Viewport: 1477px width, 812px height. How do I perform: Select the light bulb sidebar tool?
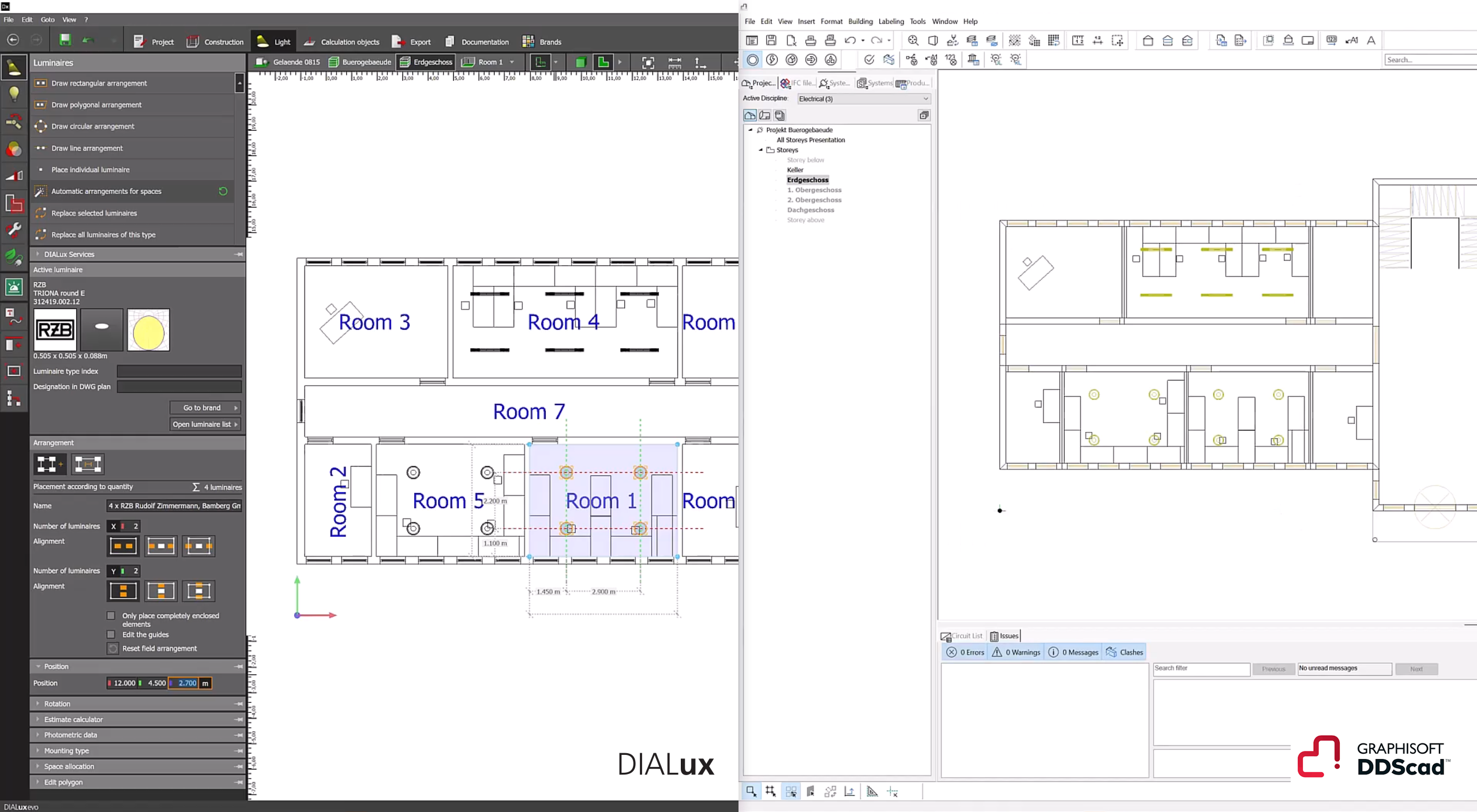[14, 95]
